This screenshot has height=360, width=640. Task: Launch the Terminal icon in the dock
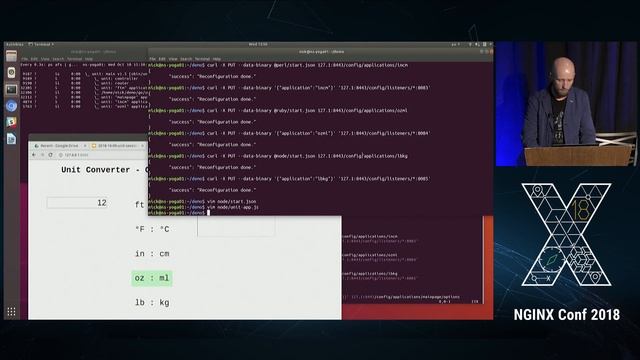tap(11, 89)
